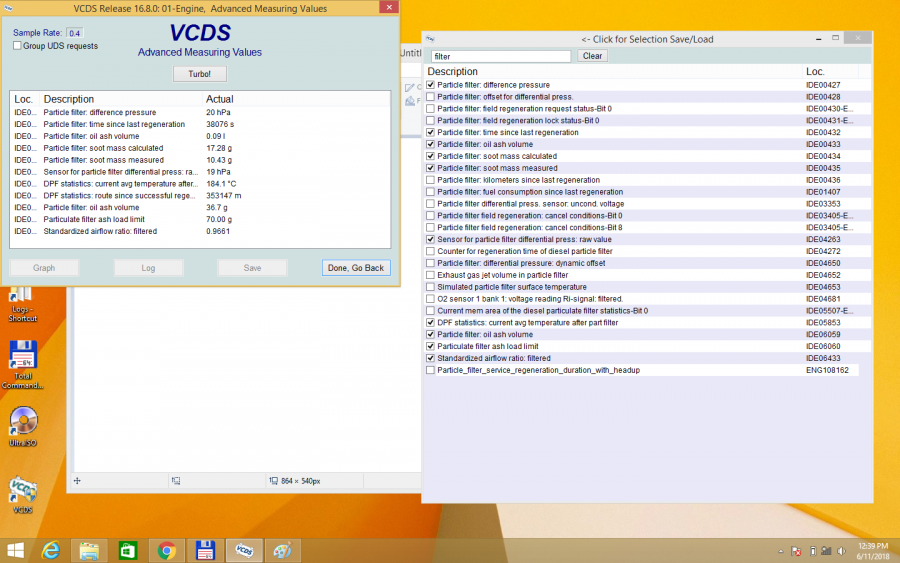900x563 pixels.
Task: Open Windows Store taskbar icon
Action: pyautogui.click(x=127, y=551)
